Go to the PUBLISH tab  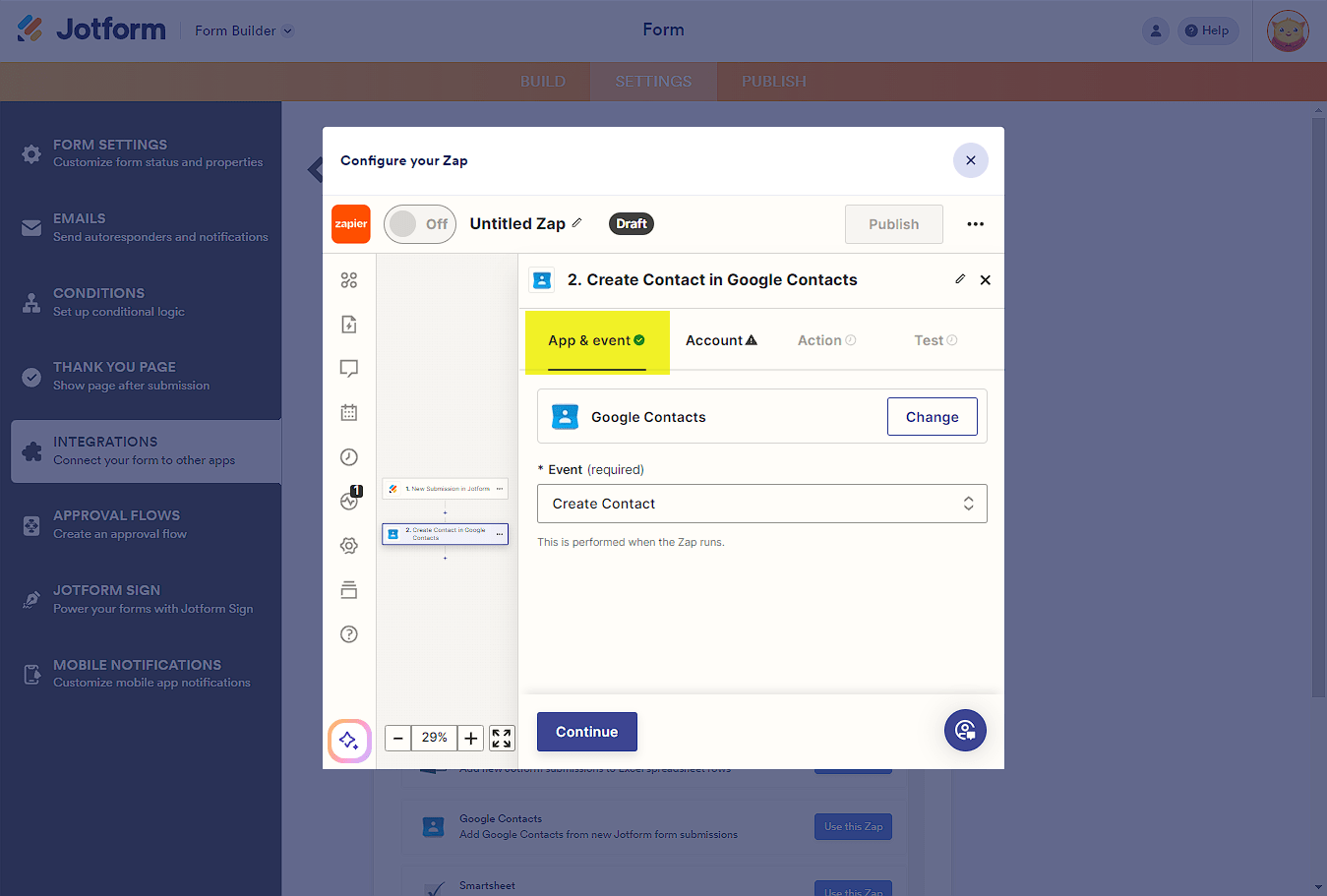pyautogui.click(x=774, y=82)
